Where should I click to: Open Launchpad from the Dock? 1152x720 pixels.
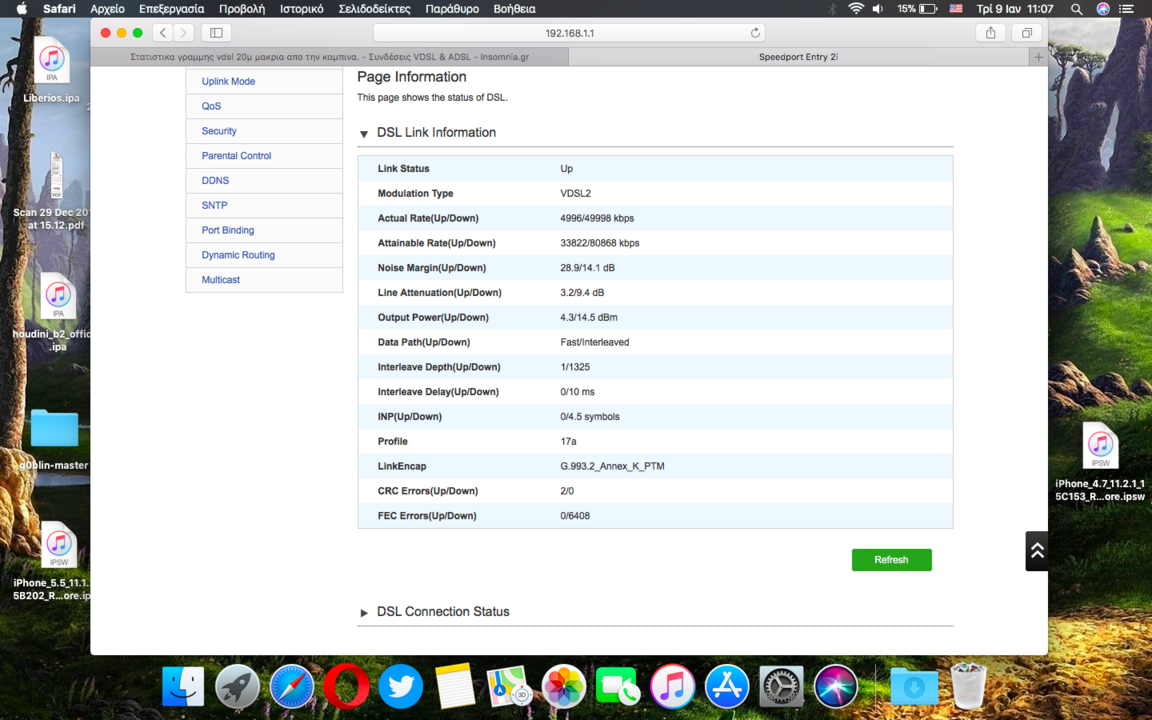[237, 686]
